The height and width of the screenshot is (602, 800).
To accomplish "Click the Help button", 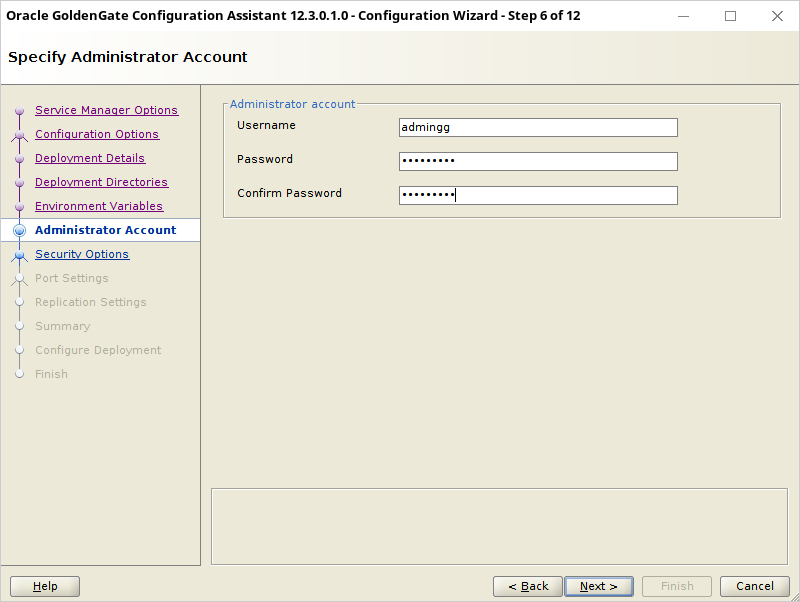I will 45,586.
